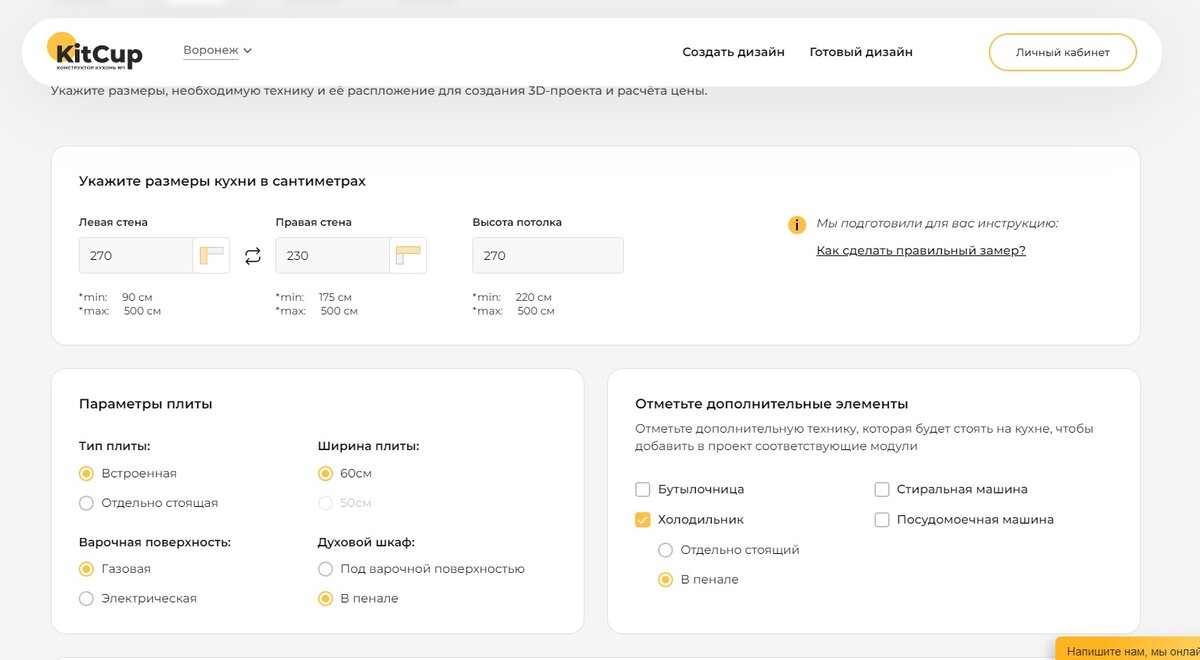1200x660 pixels.
Task: Tick the Стиральная машина checkbox
Action: pyautogui.click(x=882, y=490)
